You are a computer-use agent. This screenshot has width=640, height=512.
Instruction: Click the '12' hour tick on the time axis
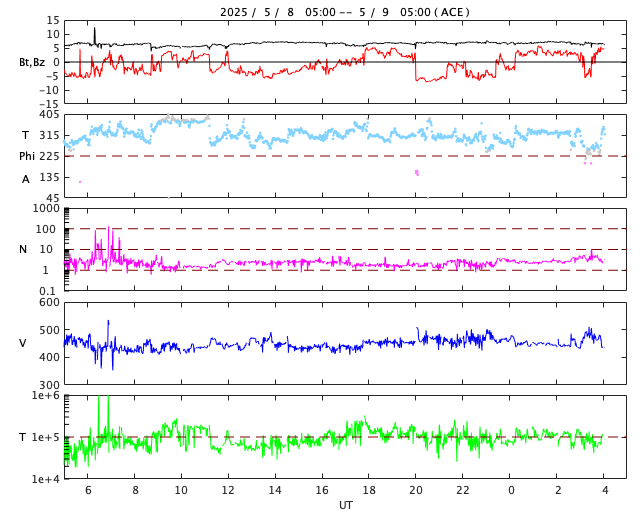[x=228, y=490]
